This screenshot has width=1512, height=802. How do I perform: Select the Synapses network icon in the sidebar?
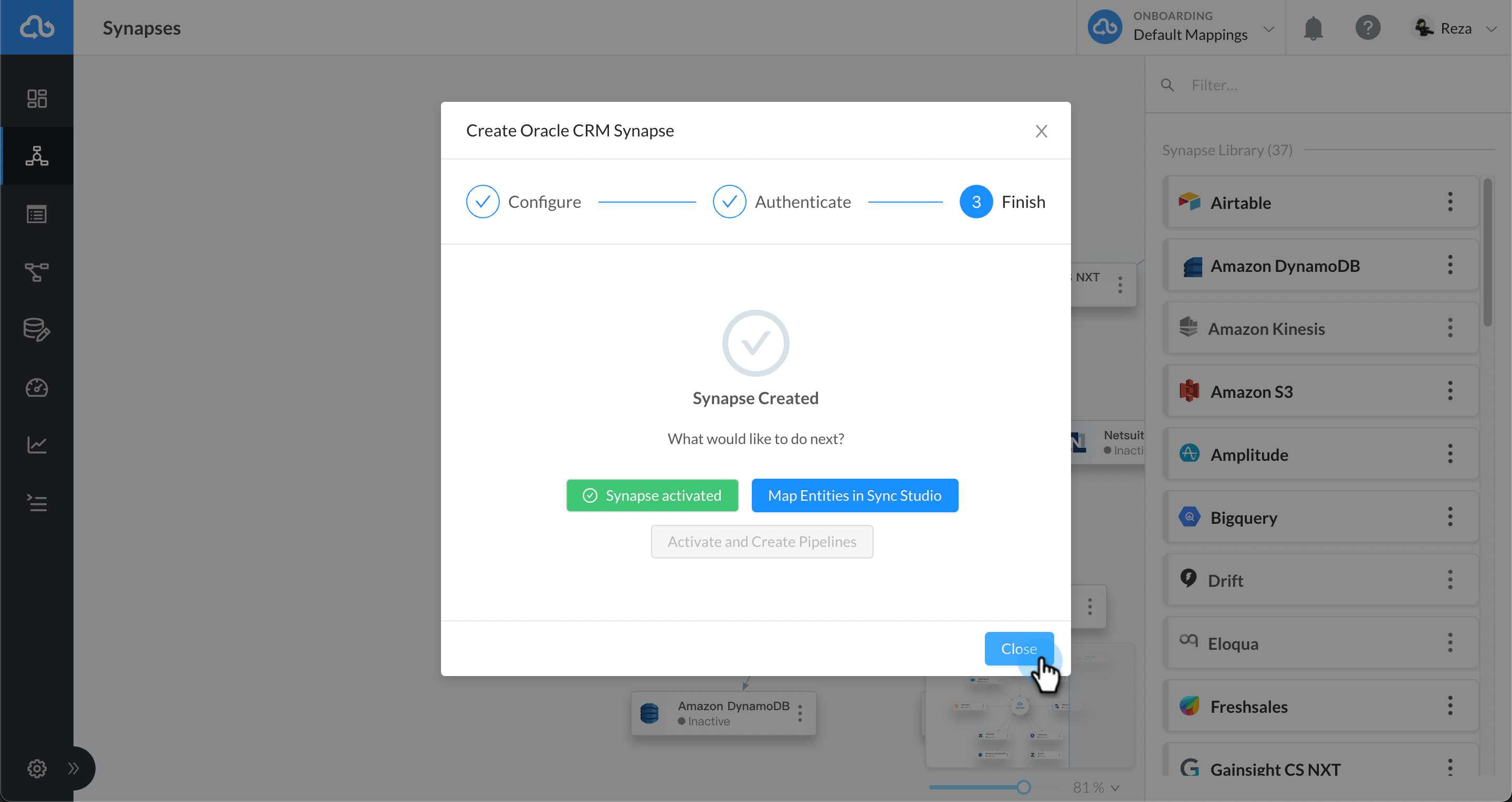tap(37, 156)
